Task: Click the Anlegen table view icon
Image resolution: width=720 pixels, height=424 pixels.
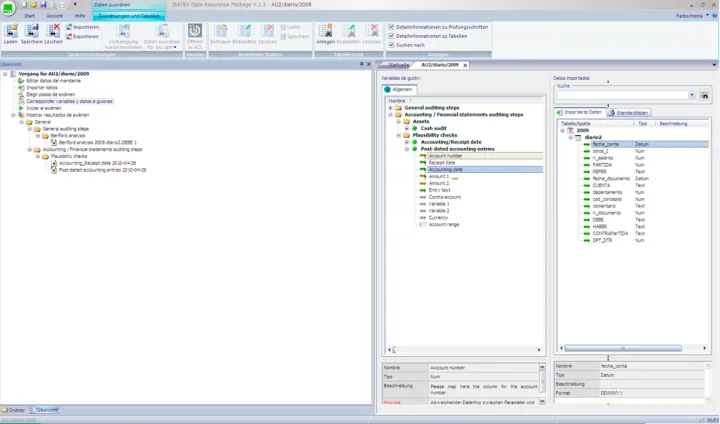Action: tap(325, 31)
